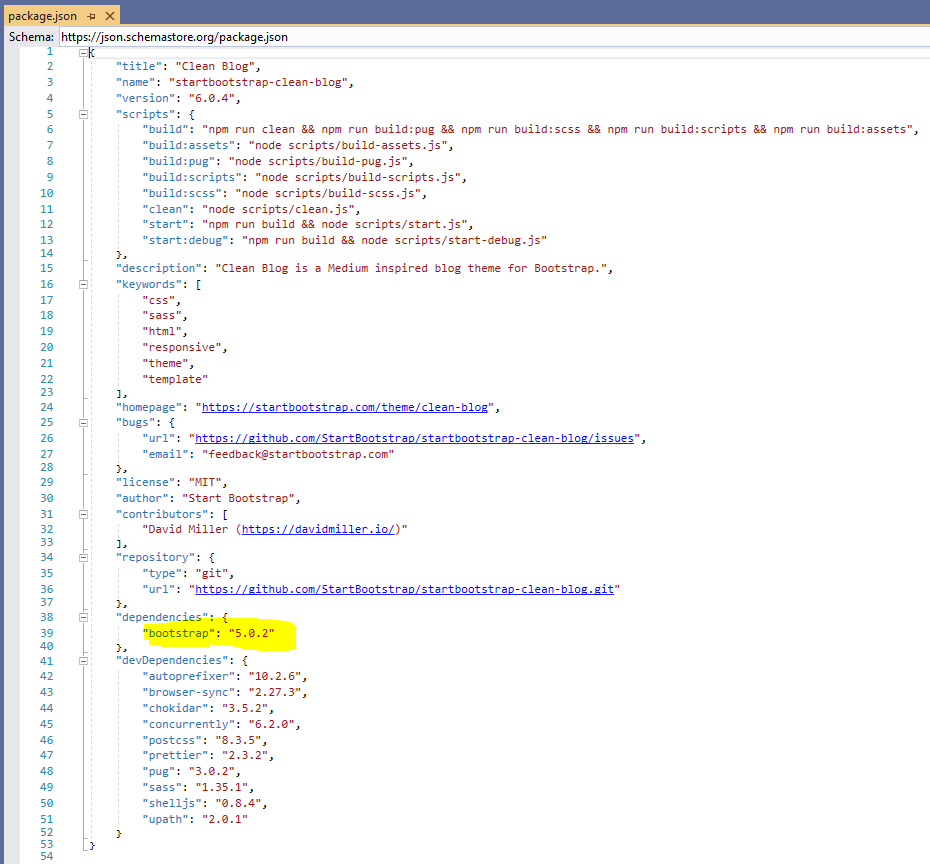930x864 pixels.
Task: Click the "1.35.1" sass version value
Action: (222, 788)
